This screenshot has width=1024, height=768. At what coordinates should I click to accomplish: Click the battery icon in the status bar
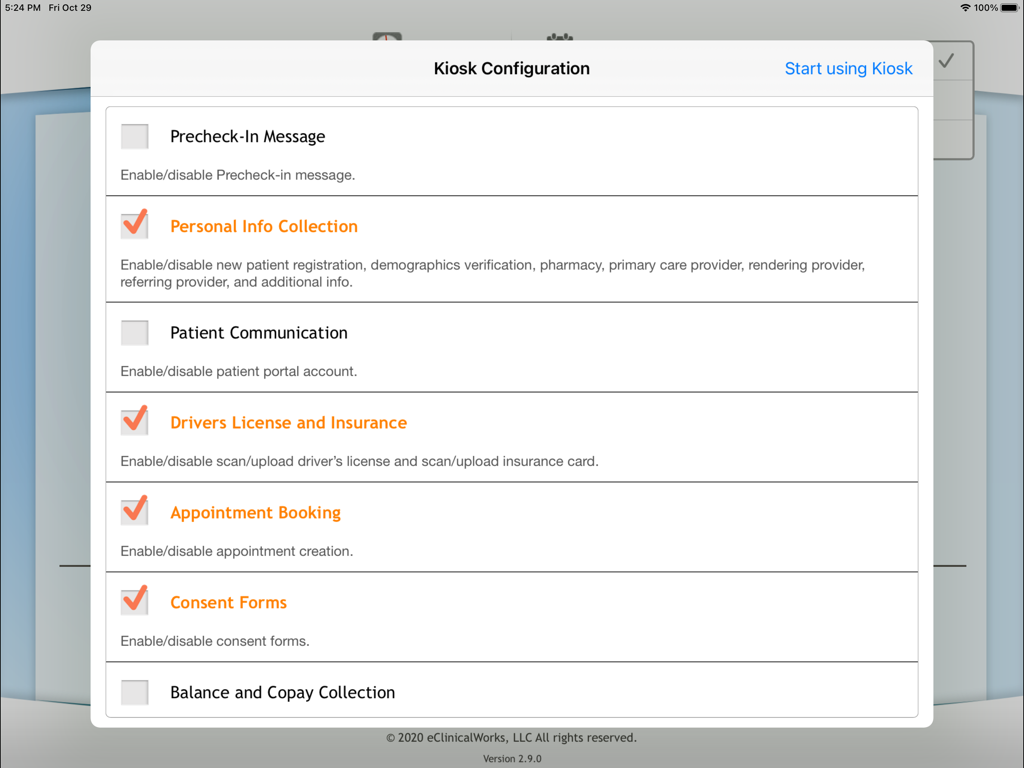pyautogui.click(x=1010, y=7)
